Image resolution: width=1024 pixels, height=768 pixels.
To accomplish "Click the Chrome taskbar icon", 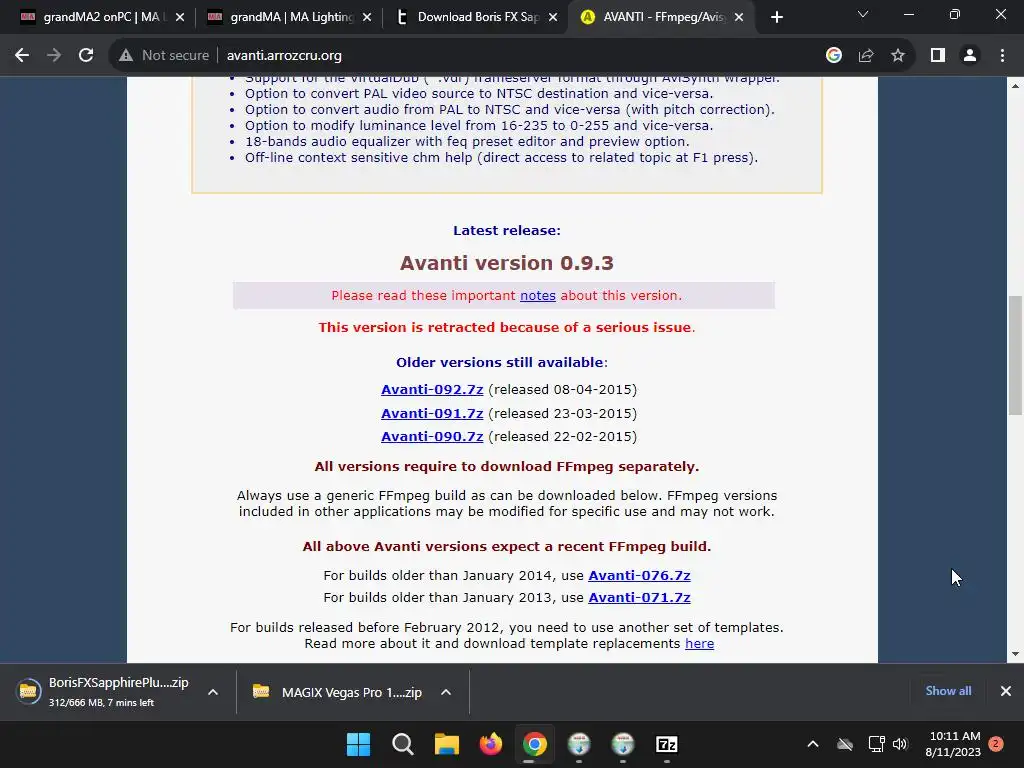I will pos(535,744).
